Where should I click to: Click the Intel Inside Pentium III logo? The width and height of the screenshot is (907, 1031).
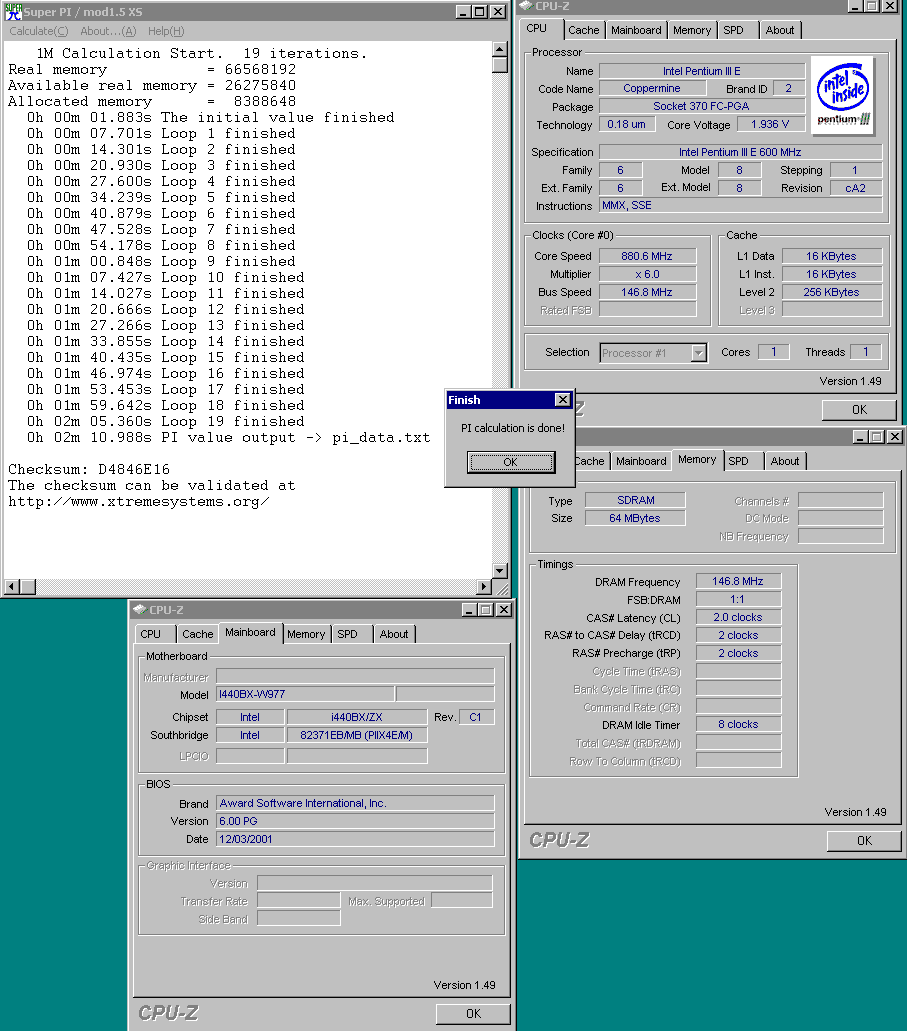tap(843, 95)
